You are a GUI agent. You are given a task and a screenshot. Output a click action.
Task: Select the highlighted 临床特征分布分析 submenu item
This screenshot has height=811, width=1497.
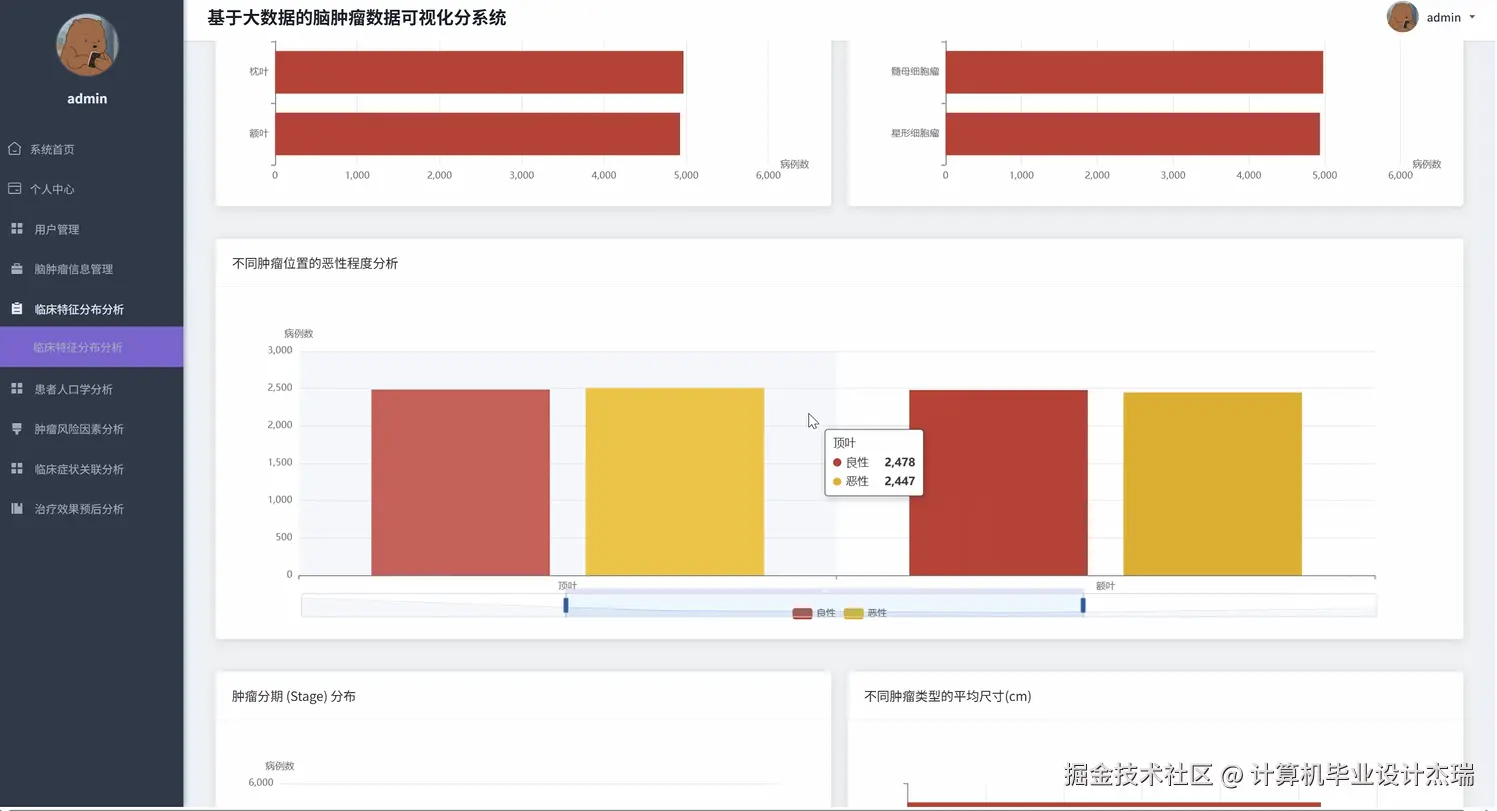(91, 347)
